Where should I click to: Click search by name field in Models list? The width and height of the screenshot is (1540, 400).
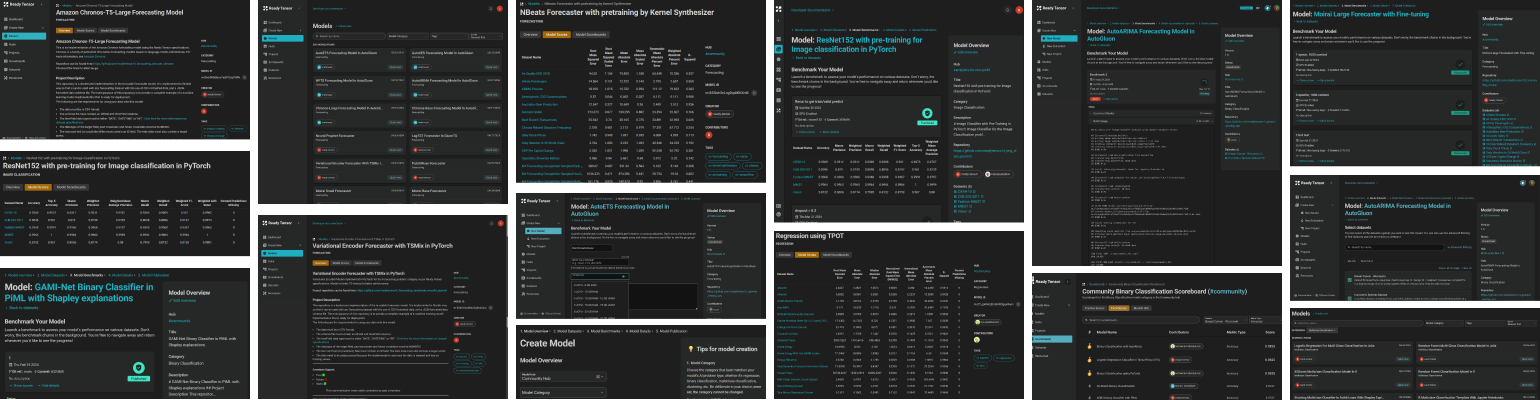pyautogui.click(x=349, y=36)
